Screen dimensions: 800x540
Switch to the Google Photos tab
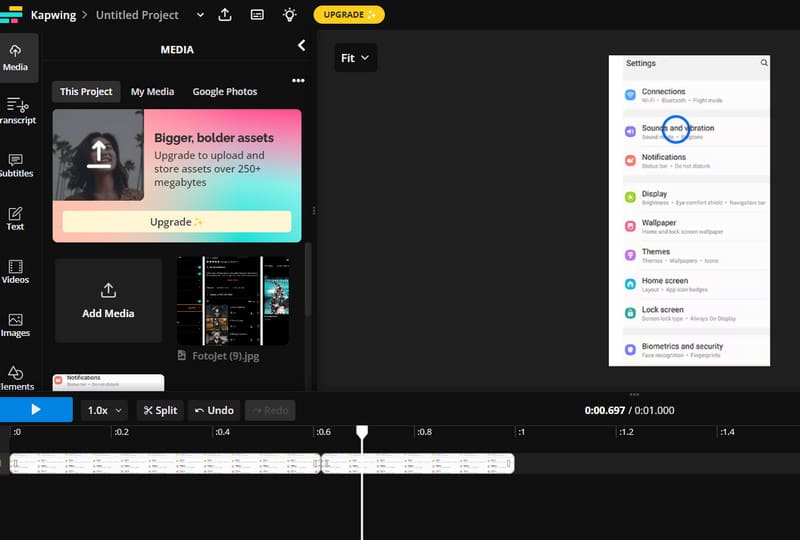[x=225, y=91]
